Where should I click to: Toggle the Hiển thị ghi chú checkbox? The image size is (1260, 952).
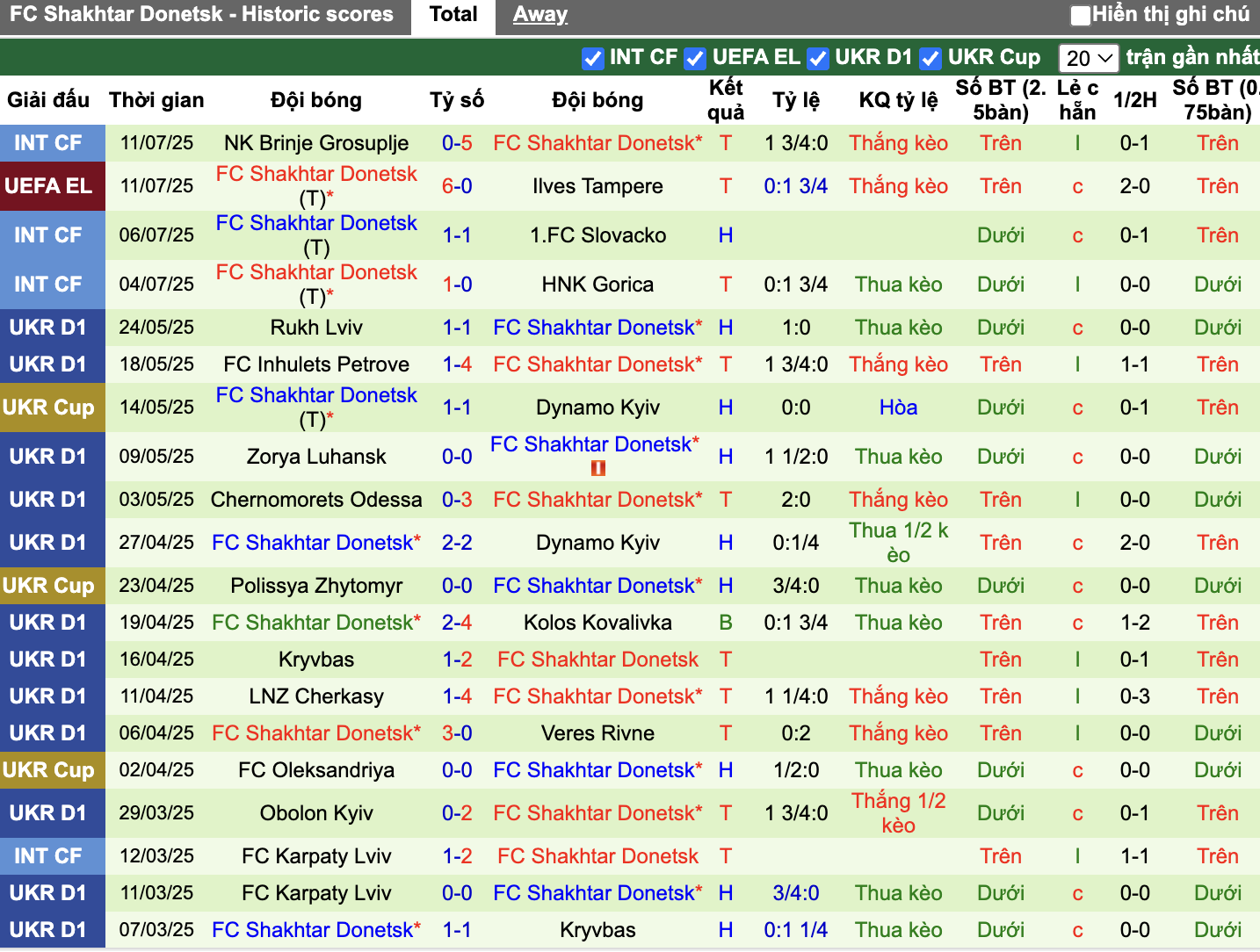point(1080,15)
